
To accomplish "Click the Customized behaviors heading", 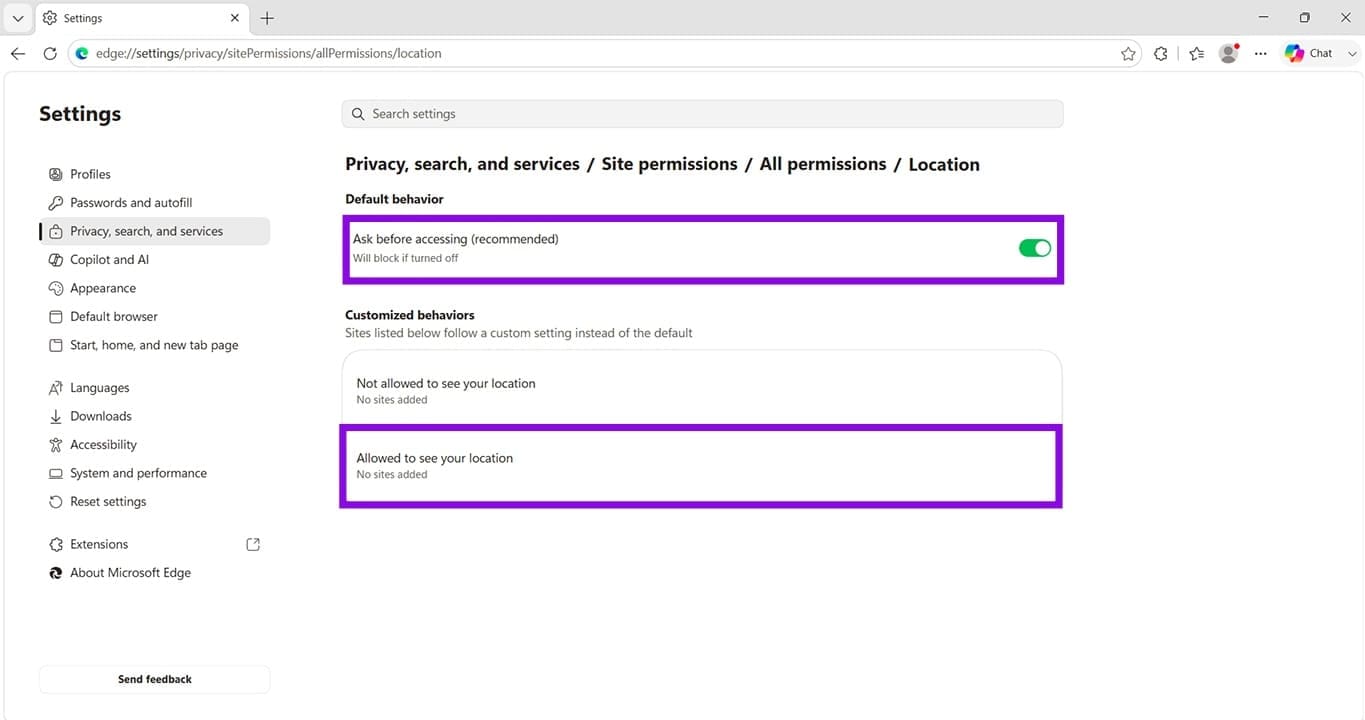I will pos(410,315).
